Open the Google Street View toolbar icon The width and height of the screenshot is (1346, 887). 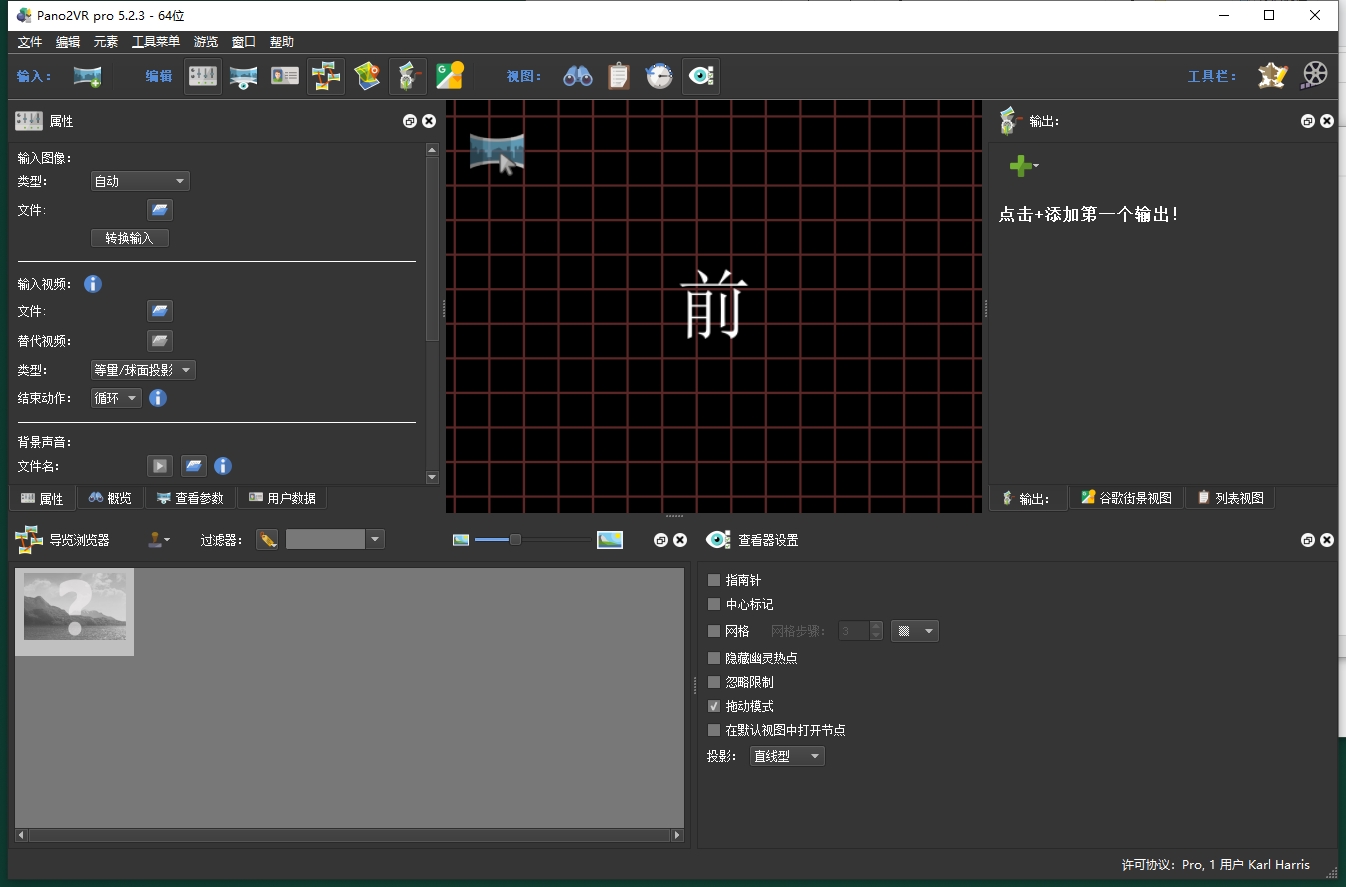pos(449,76)
